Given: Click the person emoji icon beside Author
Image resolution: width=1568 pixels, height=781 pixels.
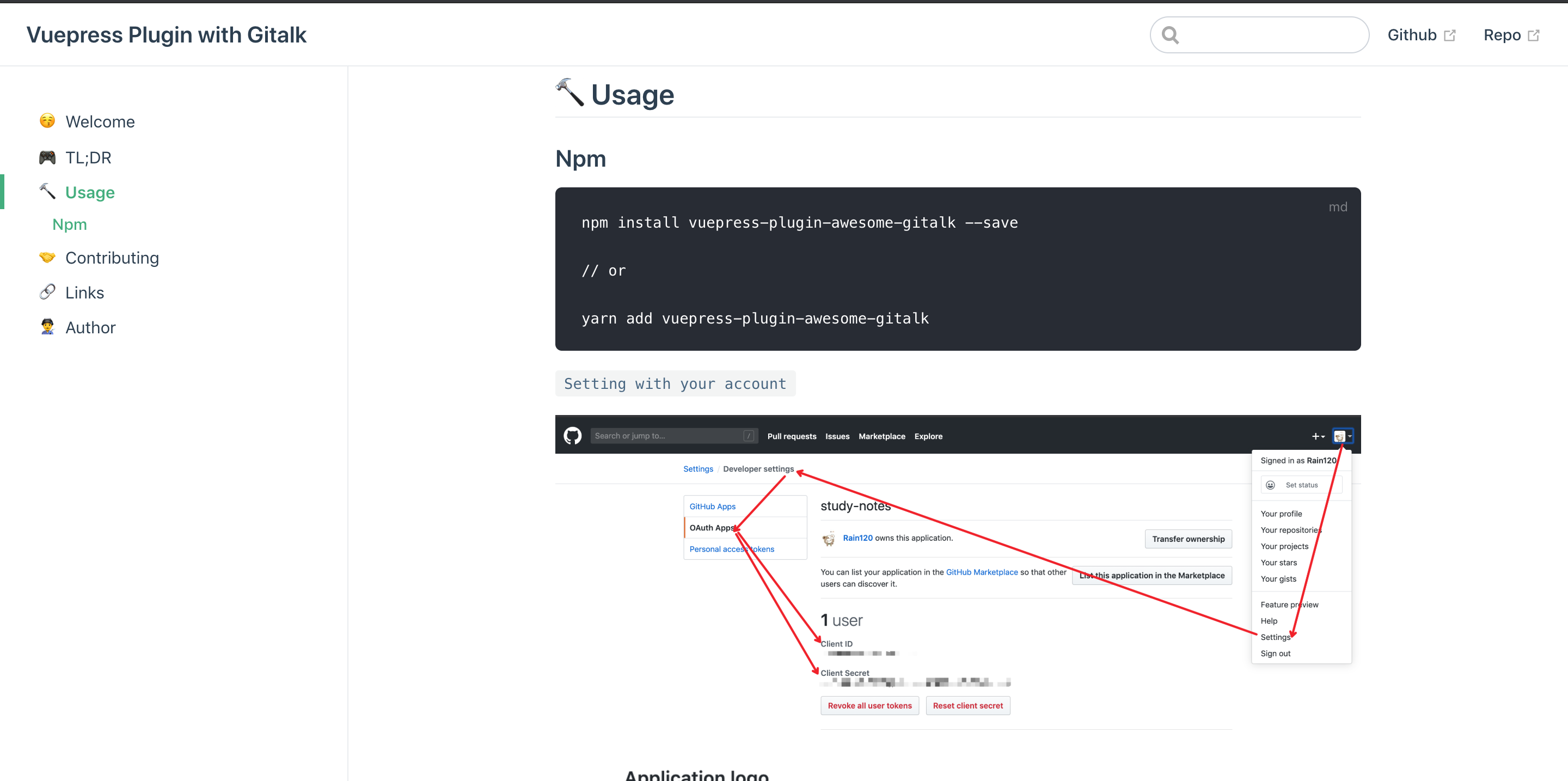Looking at the screenshot, I should coord(47,327).
